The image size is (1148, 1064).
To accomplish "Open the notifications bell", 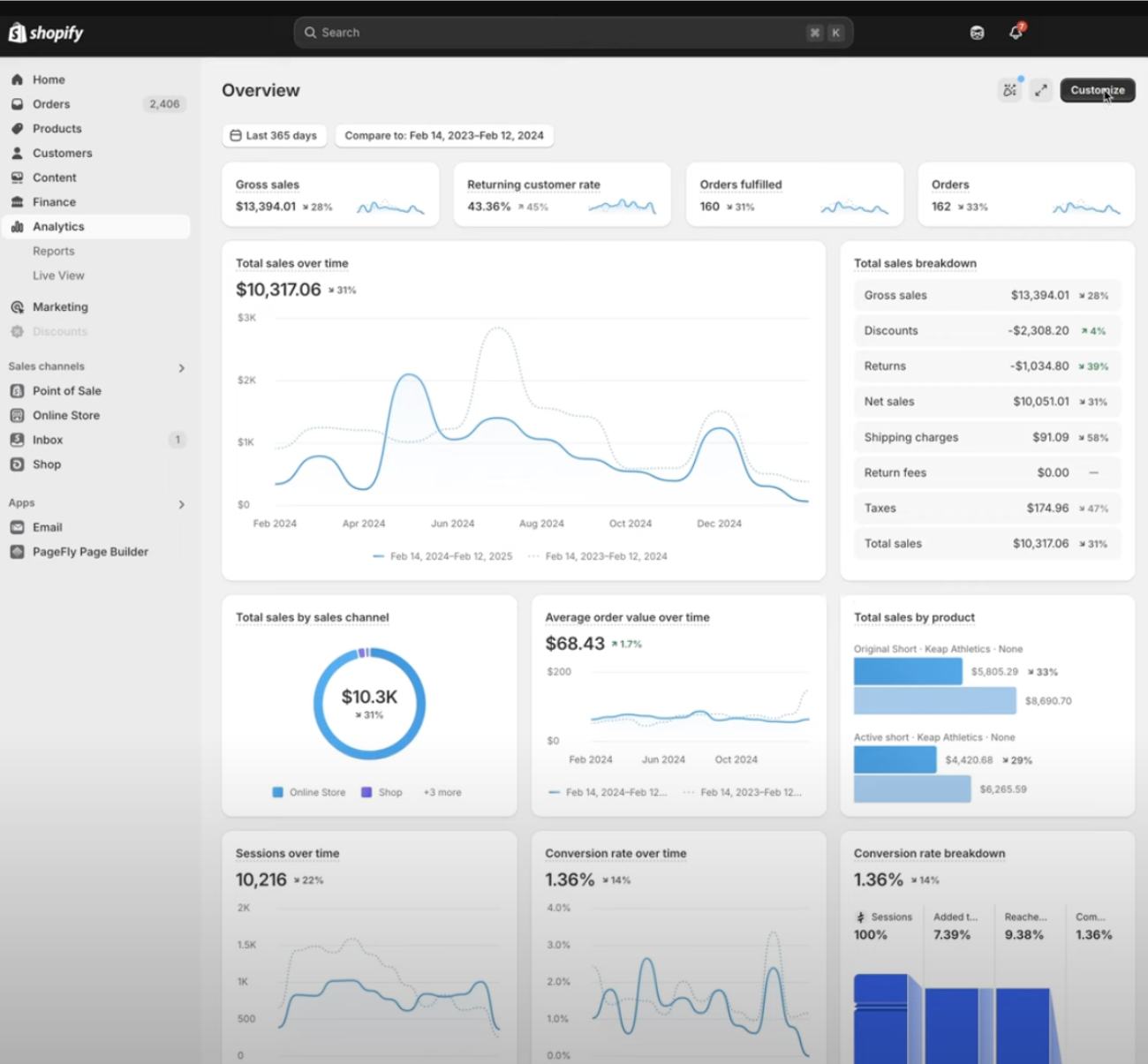I will coord(1016,32).
